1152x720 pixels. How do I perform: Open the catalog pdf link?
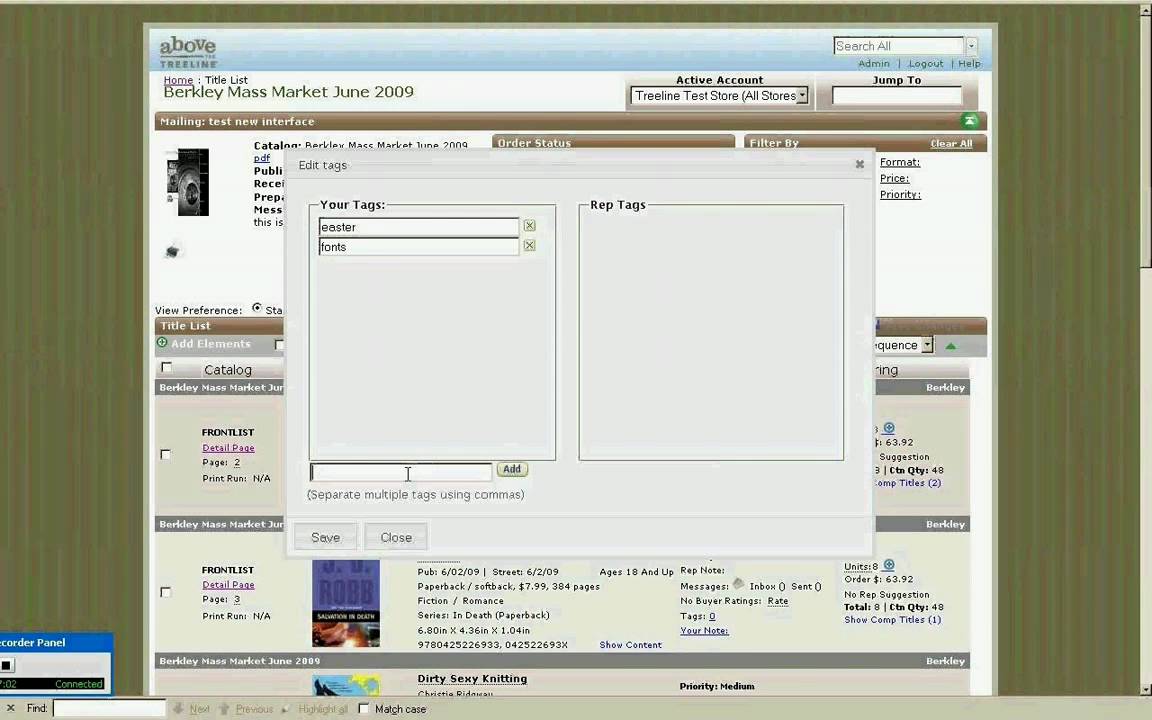262,158
